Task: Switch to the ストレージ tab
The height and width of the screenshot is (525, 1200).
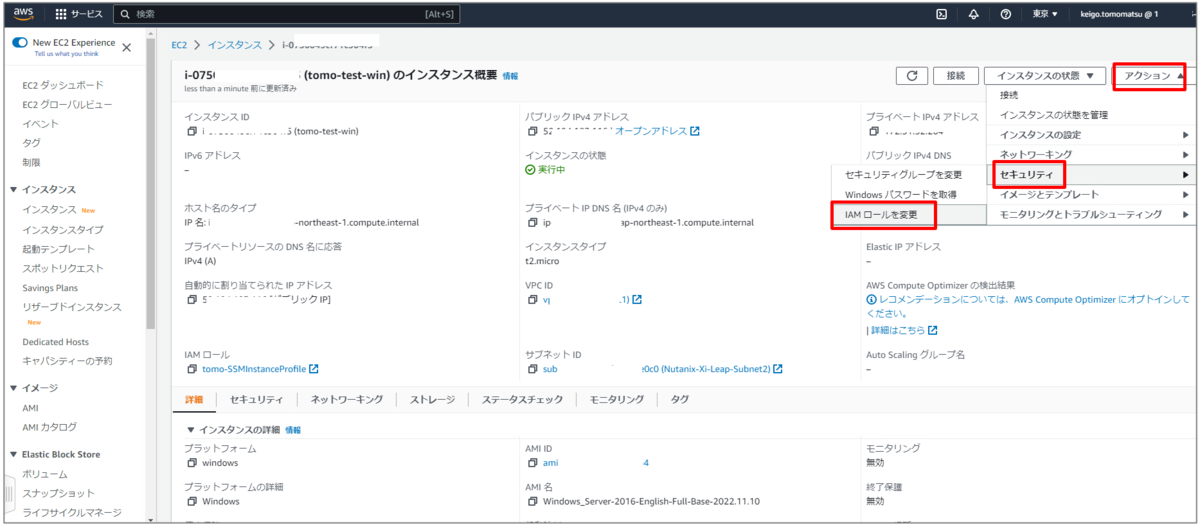Action: tap(433, 400)
